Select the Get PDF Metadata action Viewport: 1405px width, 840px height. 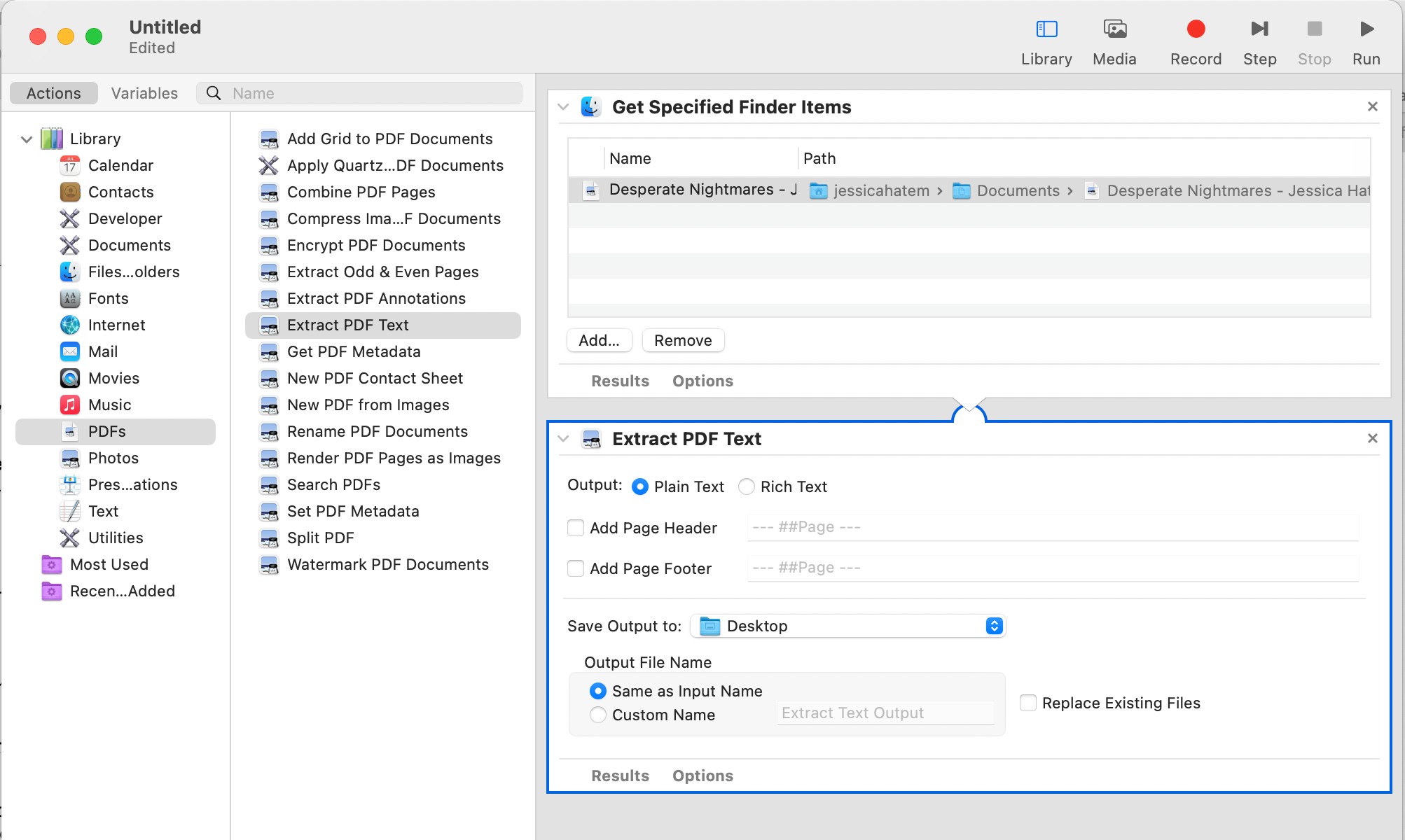tap(354, 352)
